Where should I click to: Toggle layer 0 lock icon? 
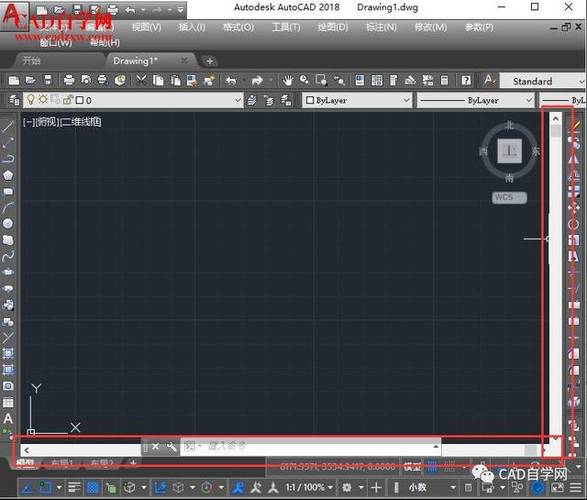click(68, 100)
